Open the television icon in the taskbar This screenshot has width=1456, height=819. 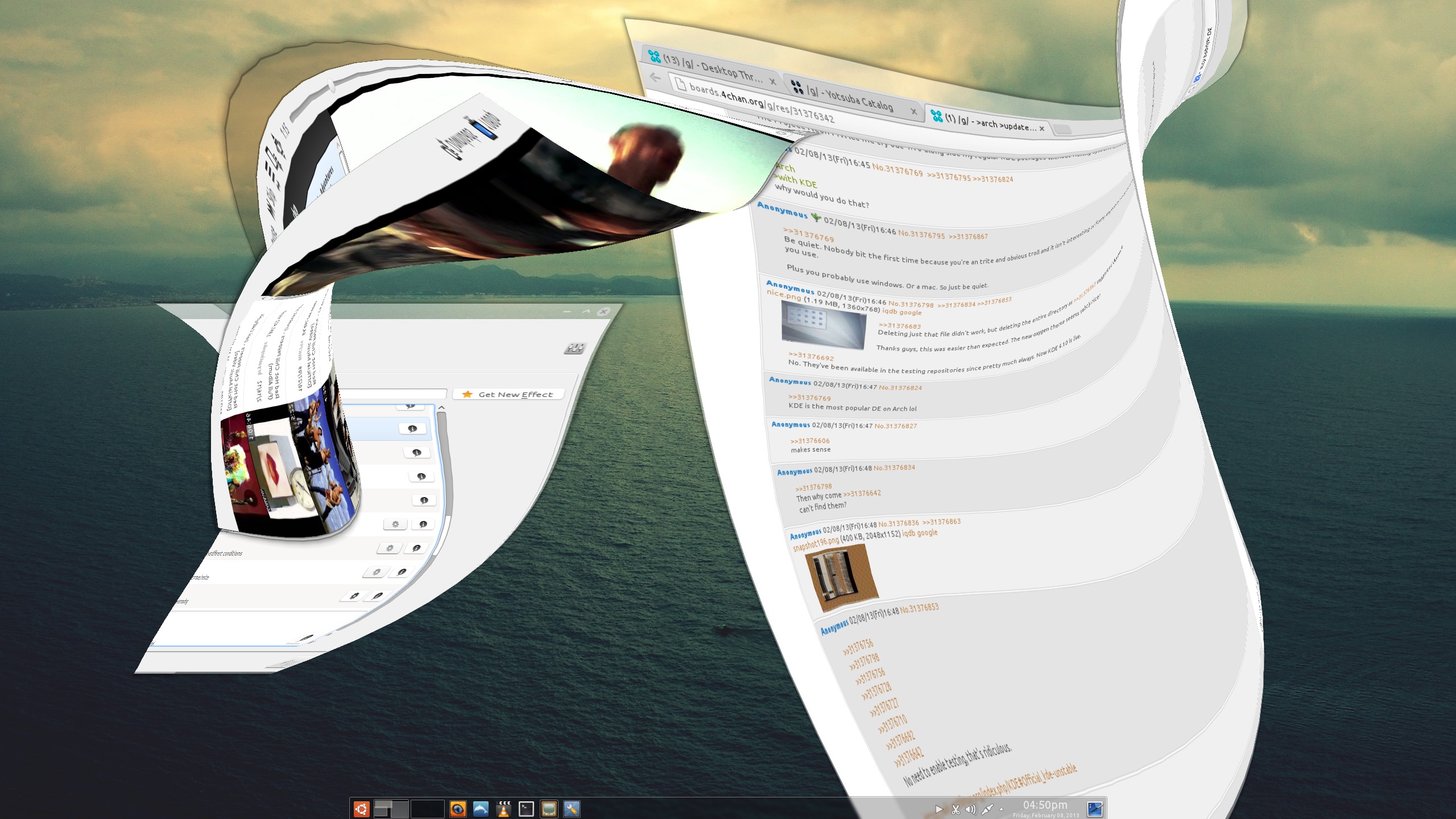549,808
